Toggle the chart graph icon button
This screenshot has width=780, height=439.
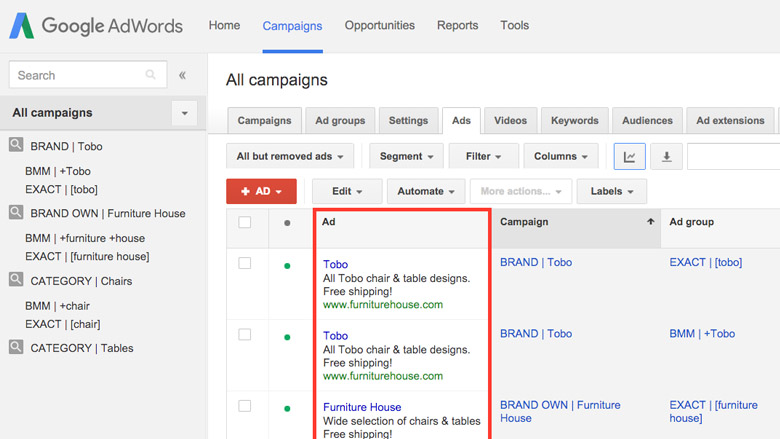629,157
